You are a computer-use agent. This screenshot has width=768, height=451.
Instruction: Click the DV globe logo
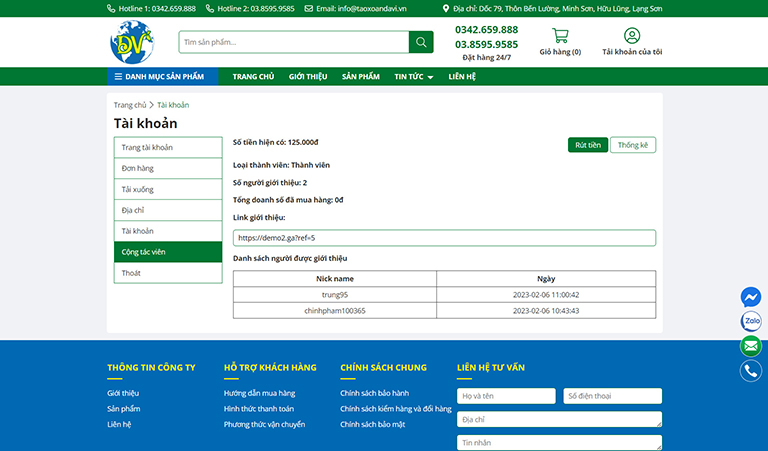point(132,42)
